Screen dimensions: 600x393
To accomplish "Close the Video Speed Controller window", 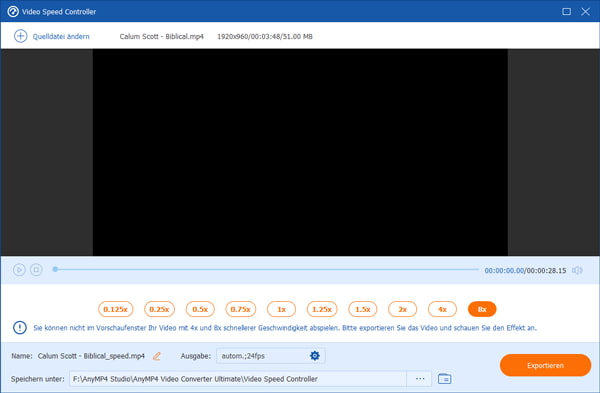I will tap(585, 11).
